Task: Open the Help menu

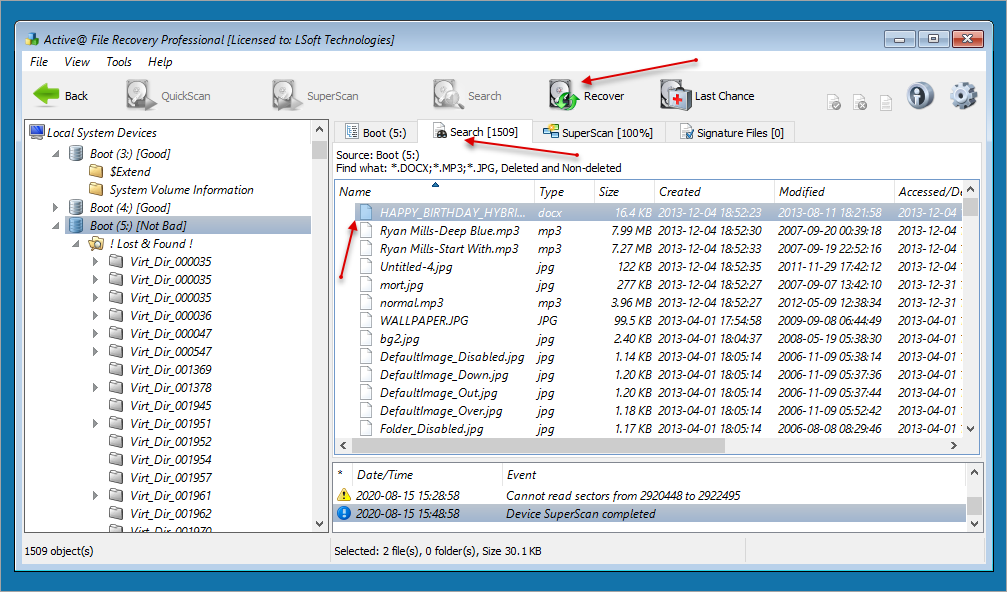Action: [160, 62]
